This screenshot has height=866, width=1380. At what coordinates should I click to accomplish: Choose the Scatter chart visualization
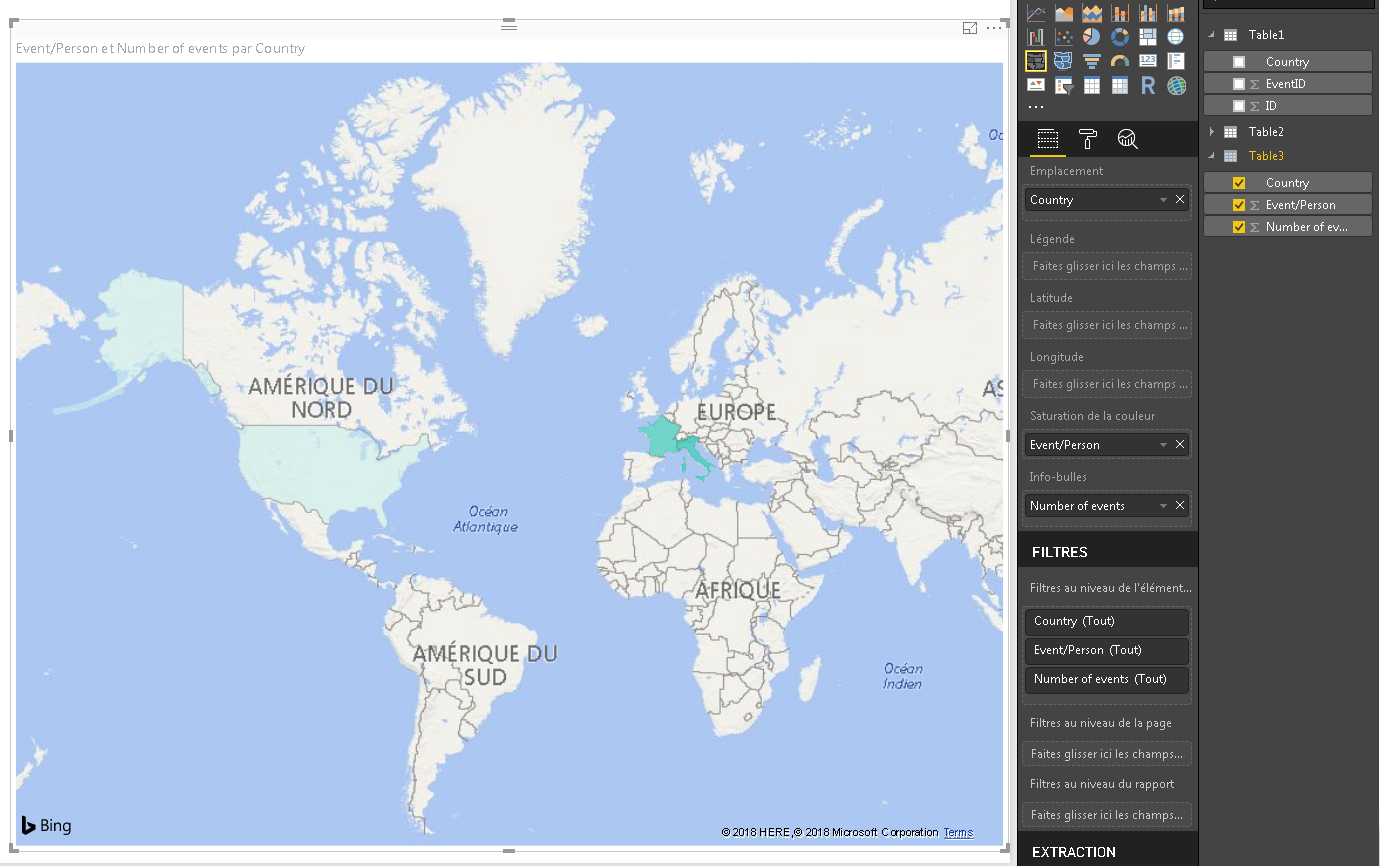click(1064, 37)
